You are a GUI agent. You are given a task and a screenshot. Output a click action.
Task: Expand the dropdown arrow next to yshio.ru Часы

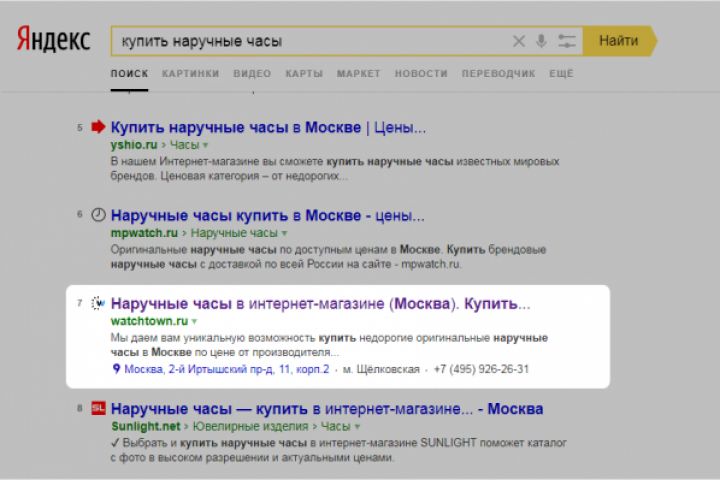[205, 145]
